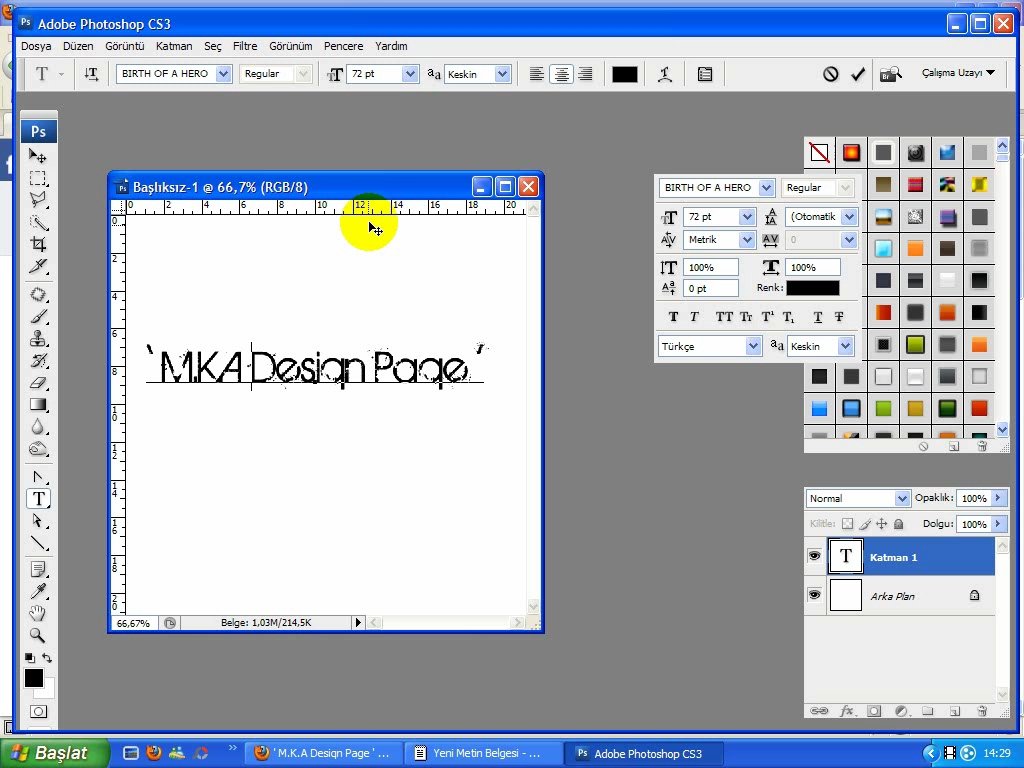
Task: Select the Rectangular Marquee tool
Action: tap(38, 178)
